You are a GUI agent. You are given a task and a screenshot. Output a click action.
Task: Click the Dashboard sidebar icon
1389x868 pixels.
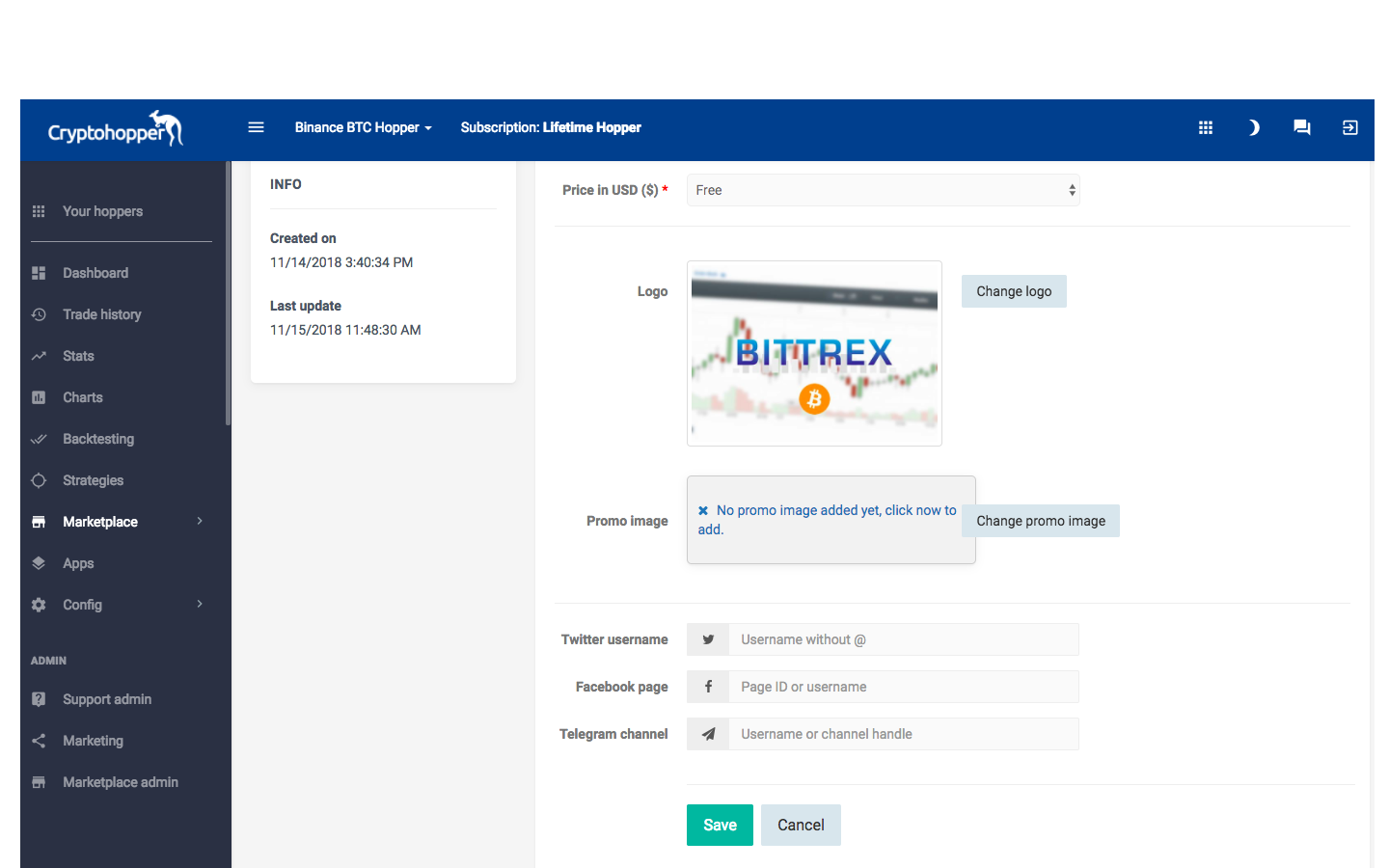(x=39, y=273)
